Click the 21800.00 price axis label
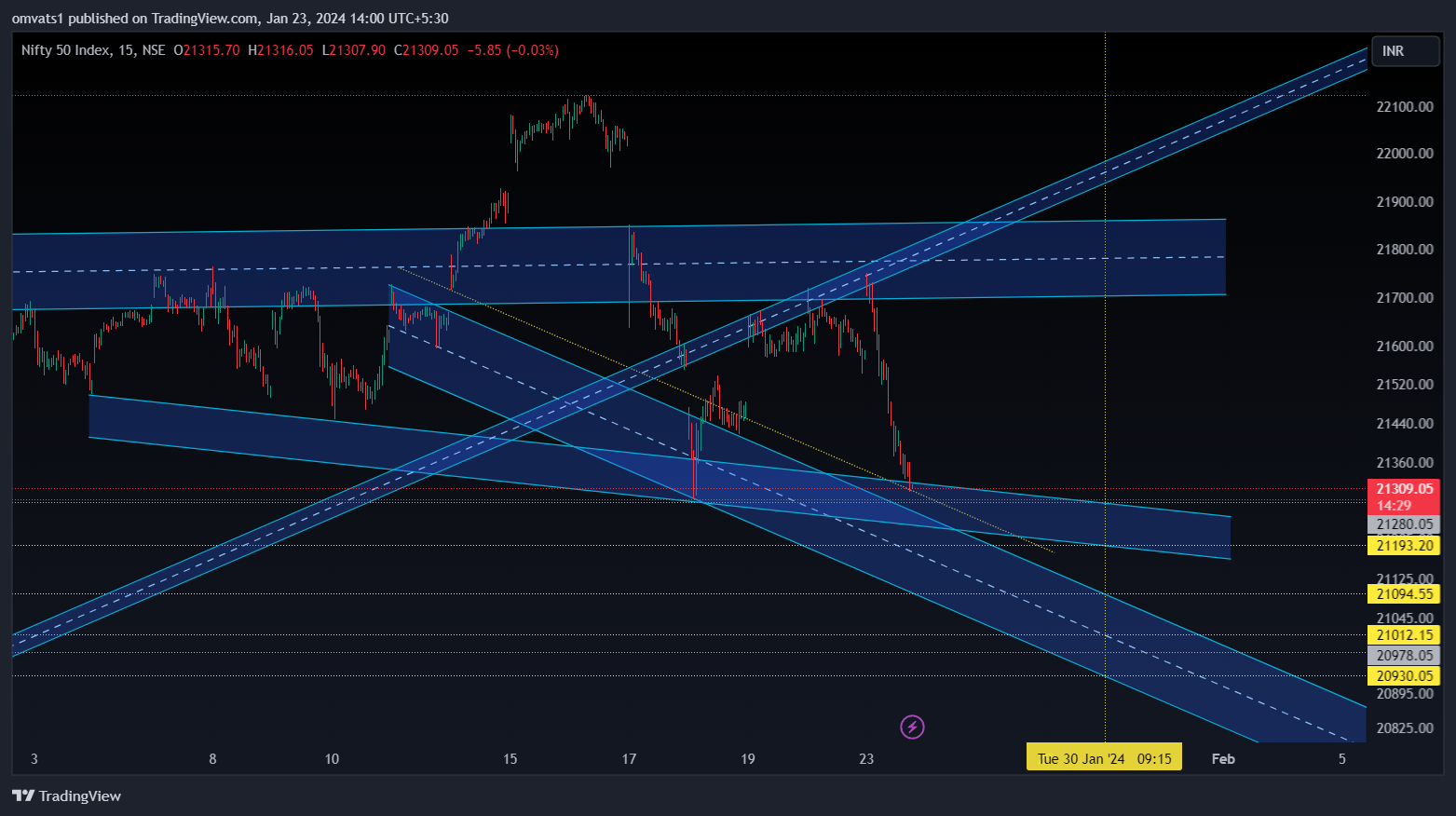 point(1404,250)
